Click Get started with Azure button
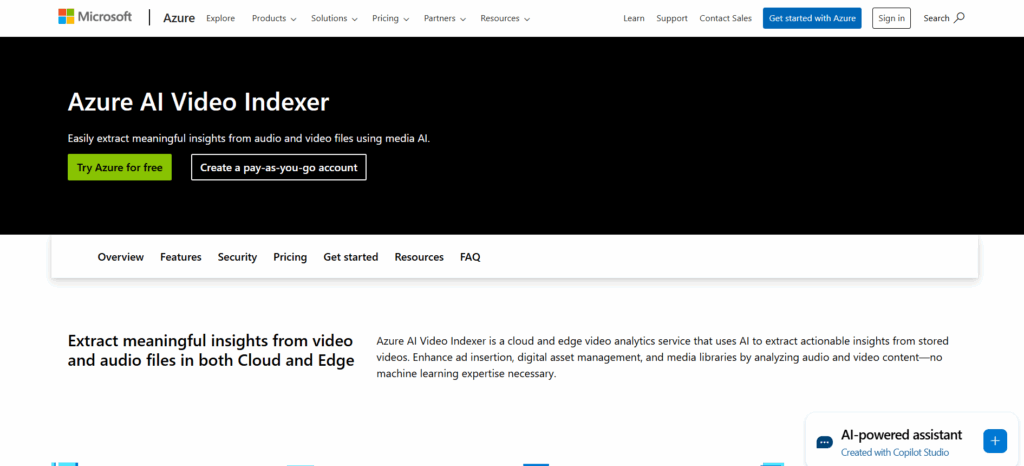The image size is (1024, 466). point(812,18)
